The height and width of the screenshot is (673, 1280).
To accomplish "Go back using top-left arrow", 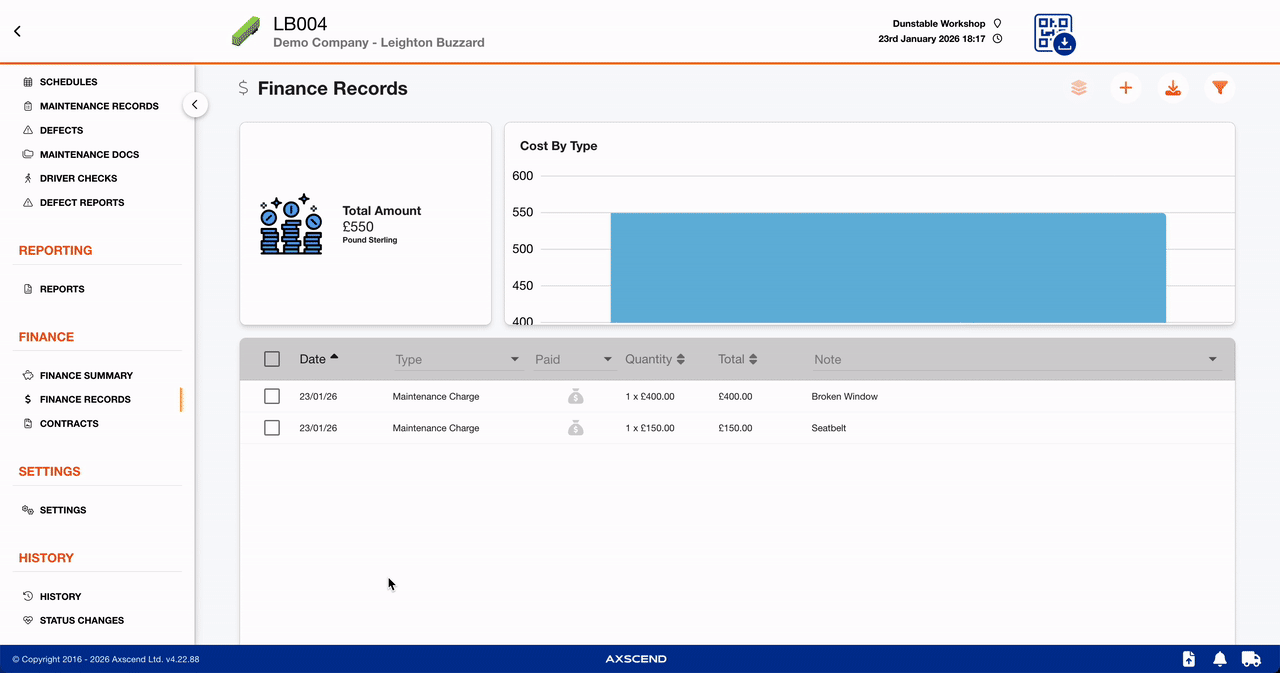I will tap(17, 31).
